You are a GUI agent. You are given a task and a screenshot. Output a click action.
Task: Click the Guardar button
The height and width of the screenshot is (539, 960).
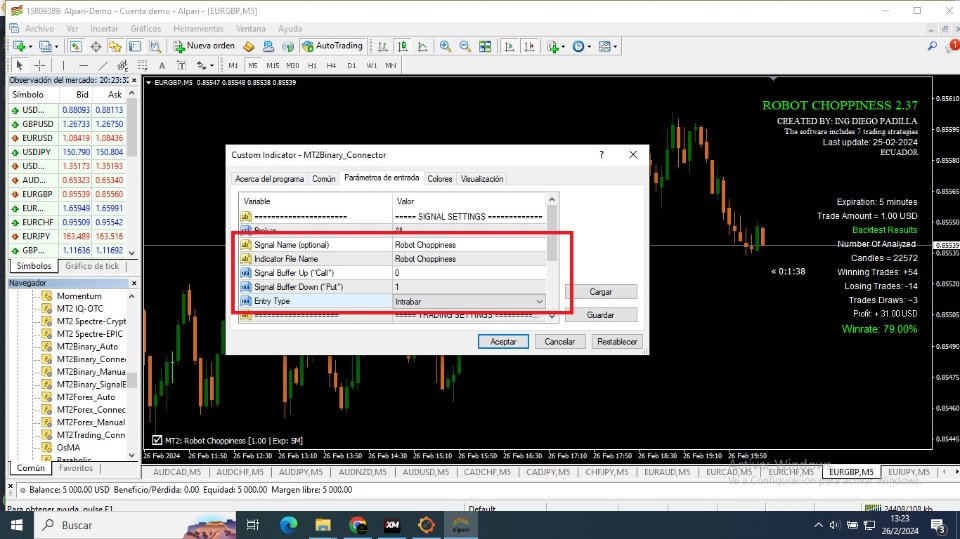tap(601, 315)
